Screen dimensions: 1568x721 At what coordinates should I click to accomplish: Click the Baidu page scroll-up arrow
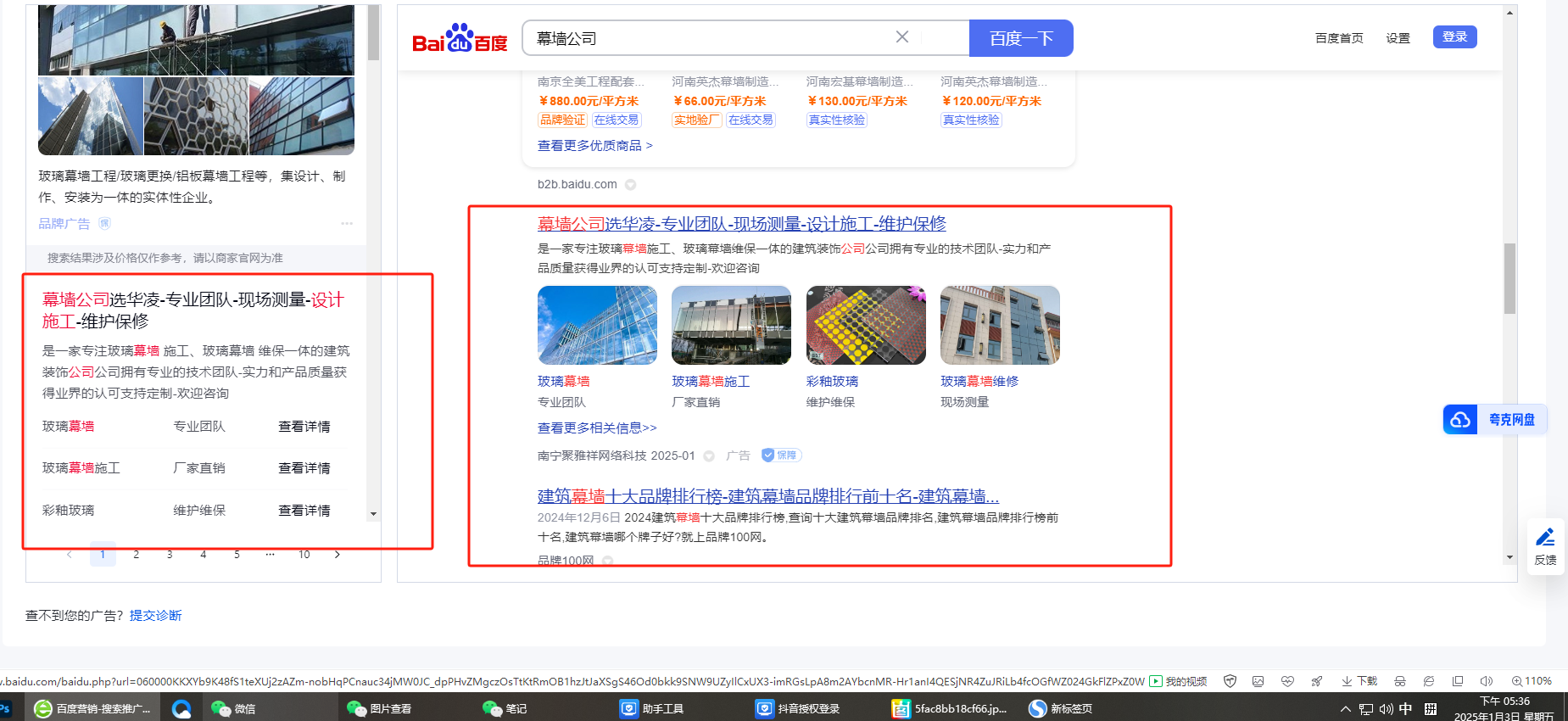pos(1510,13)
